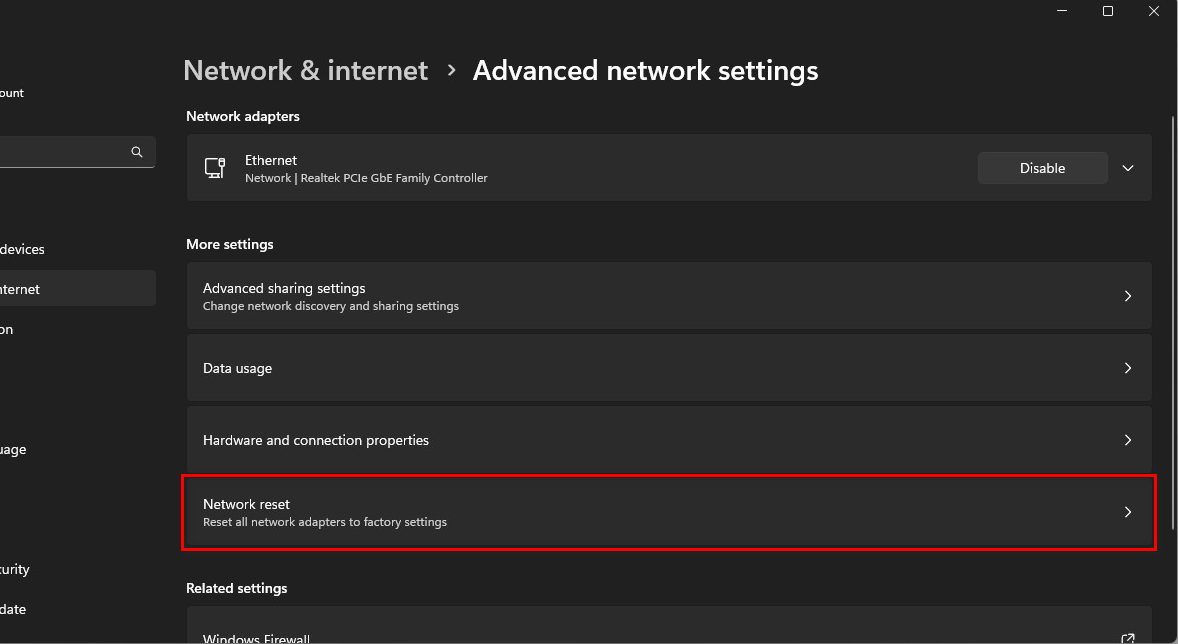Viewport: 1178px width, 644px height.
Task: Click the search magnifier icon
Action: (x=137, y=152)
